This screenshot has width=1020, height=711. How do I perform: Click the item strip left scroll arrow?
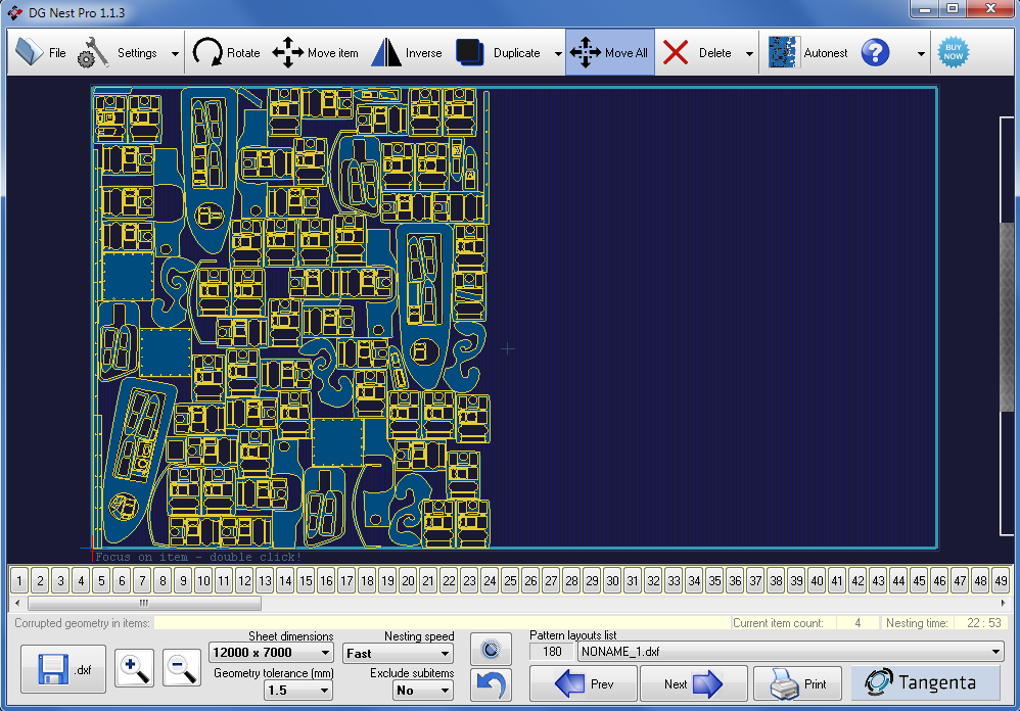point(18,603)
